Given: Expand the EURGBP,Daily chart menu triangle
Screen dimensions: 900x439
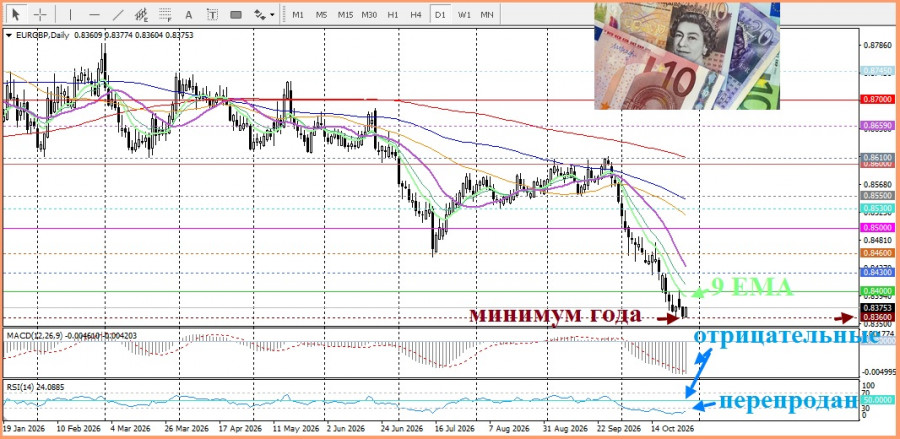Looking at the screenshot, I should coord(8,36).
